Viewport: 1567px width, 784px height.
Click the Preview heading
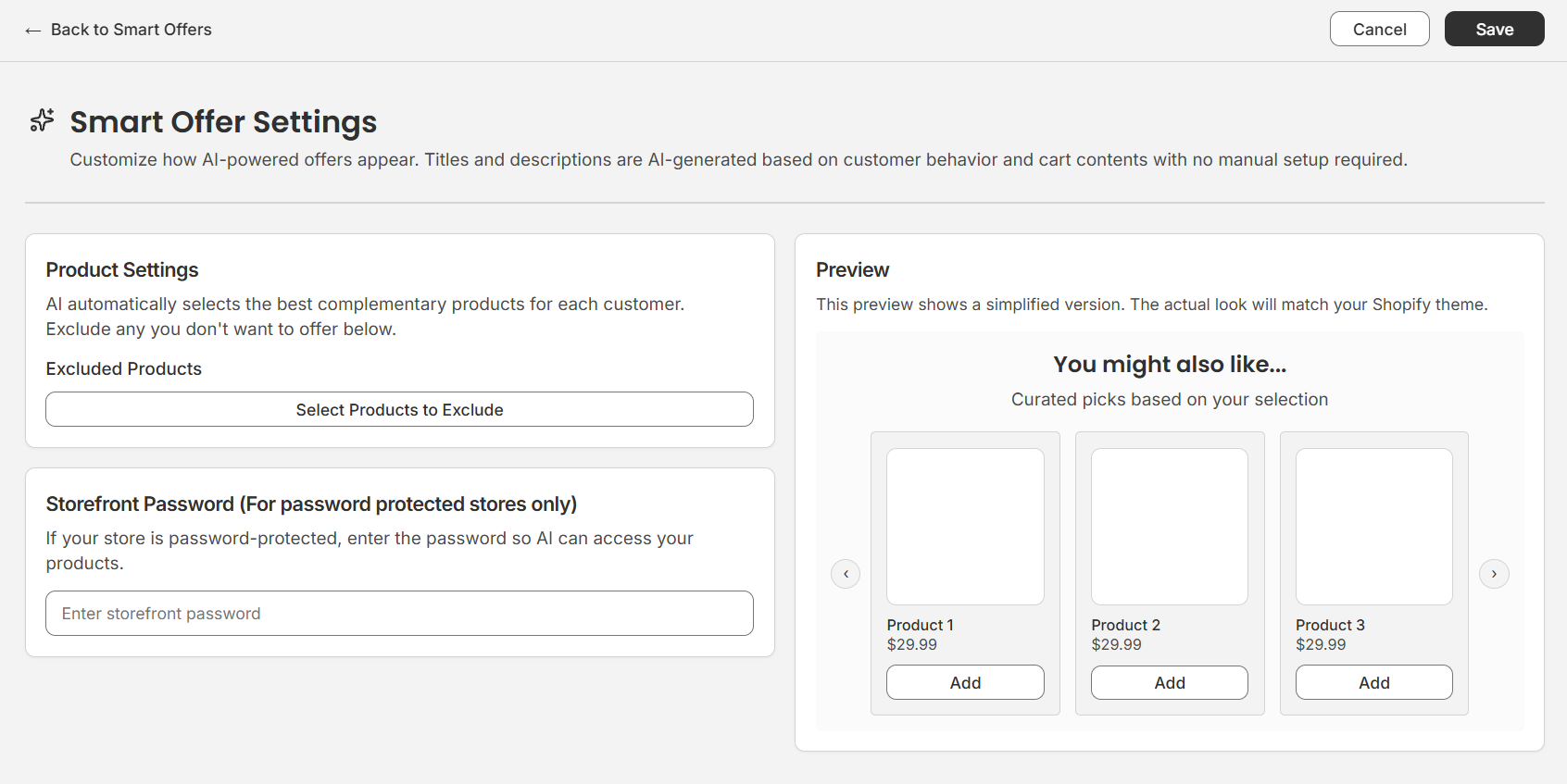(x=852, y=269)
